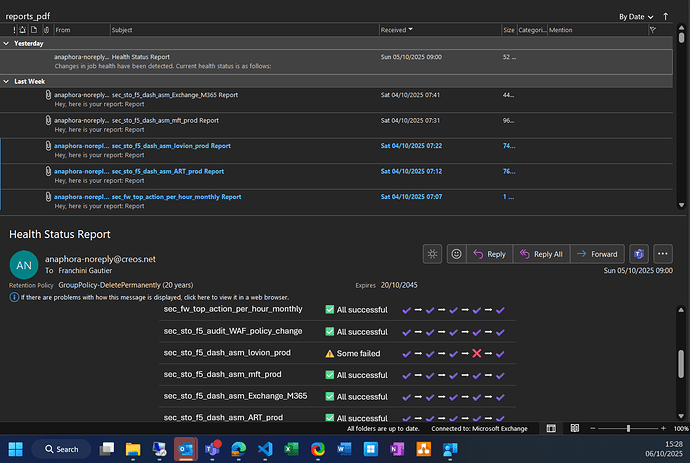This screenshot has width=690, height=463.
Task: Click the filter icon in column header
Action: [652, 31]
